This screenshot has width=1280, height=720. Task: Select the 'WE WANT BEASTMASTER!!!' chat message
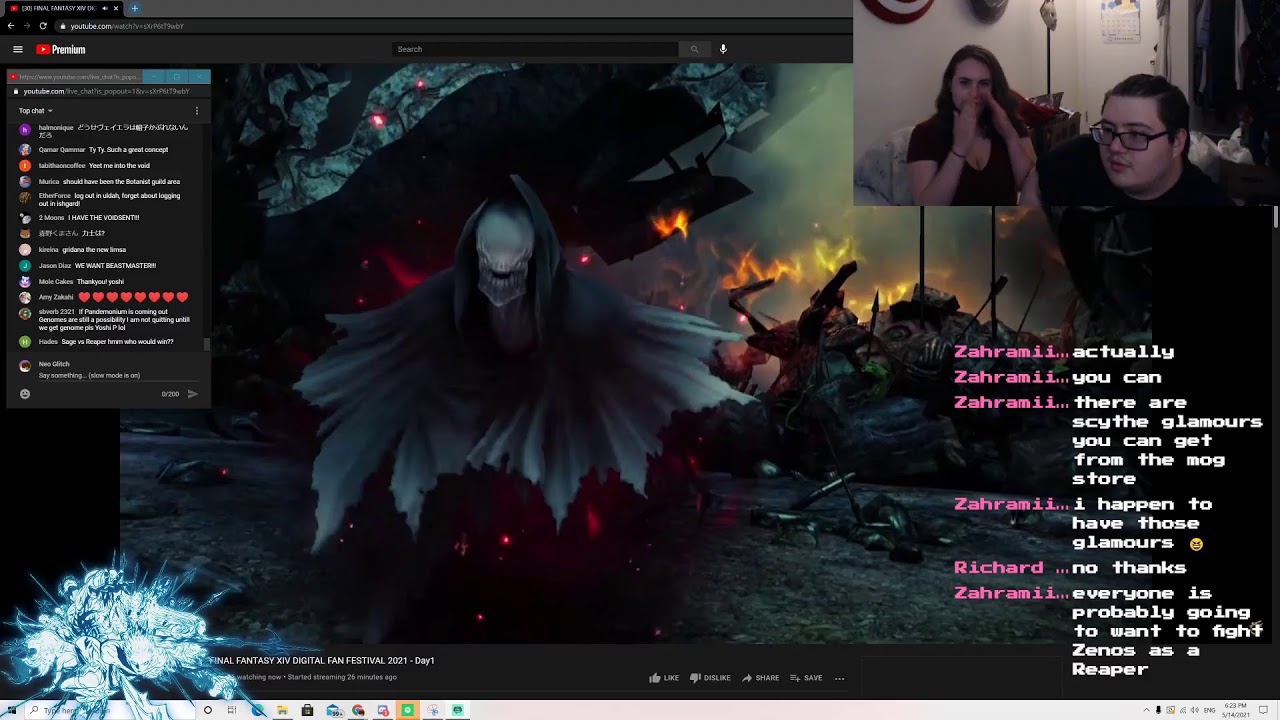tap(115, 266)
